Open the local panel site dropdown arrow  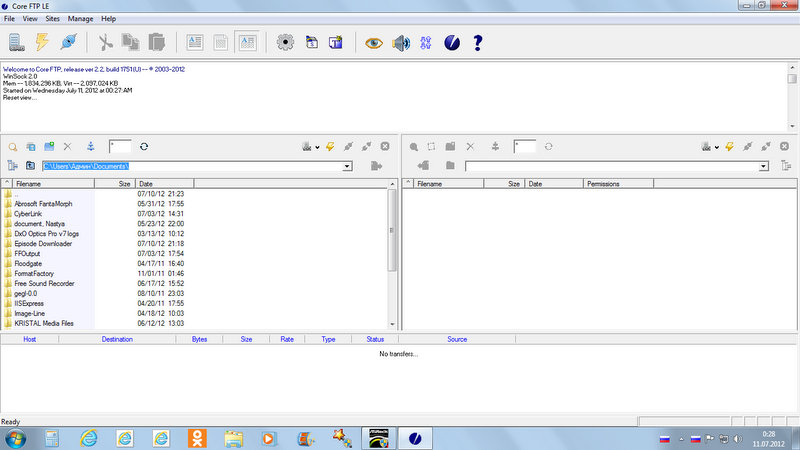[317, 147]
